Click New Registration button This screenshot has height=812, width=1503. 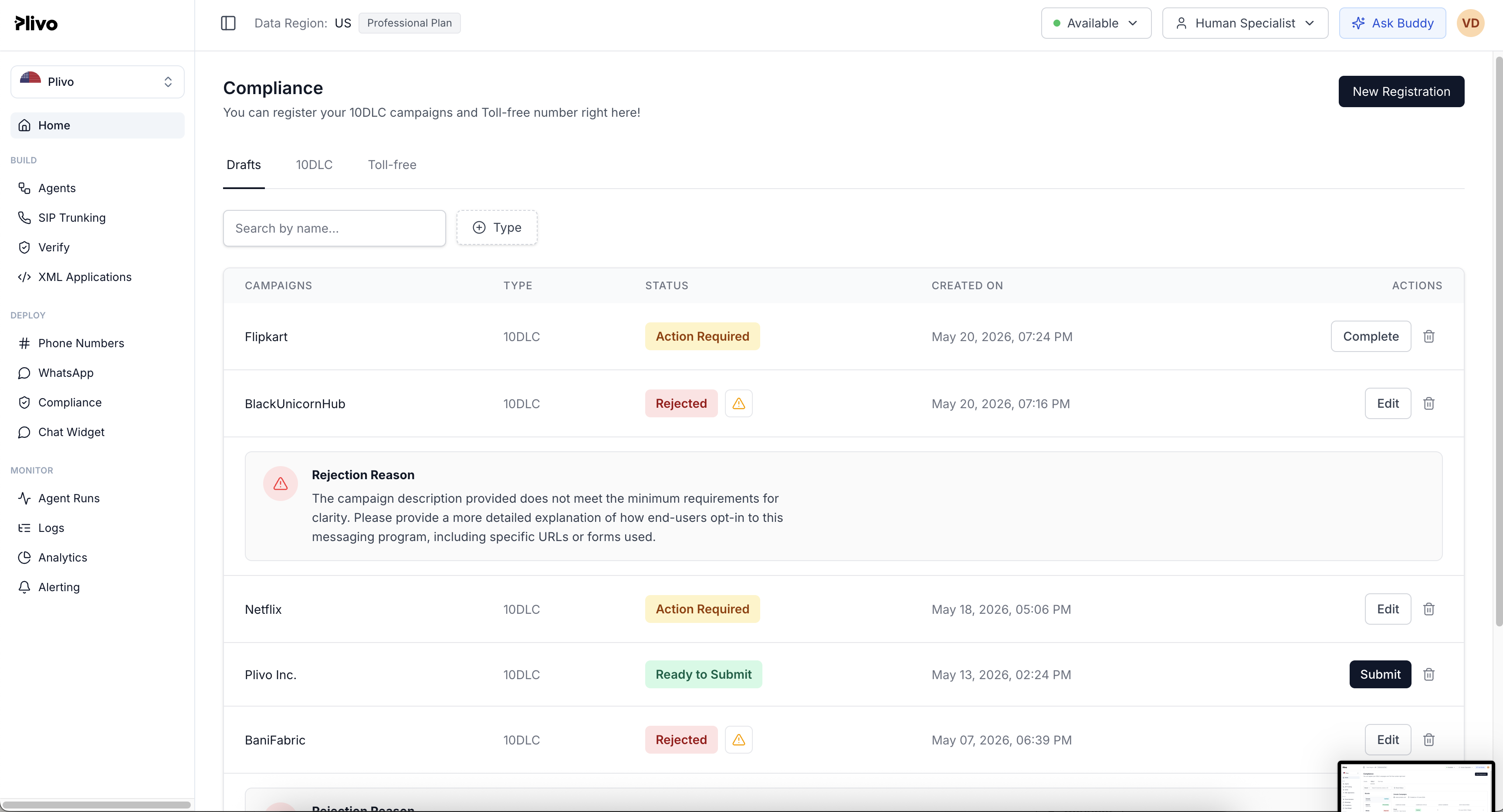tap(1401, 91)
